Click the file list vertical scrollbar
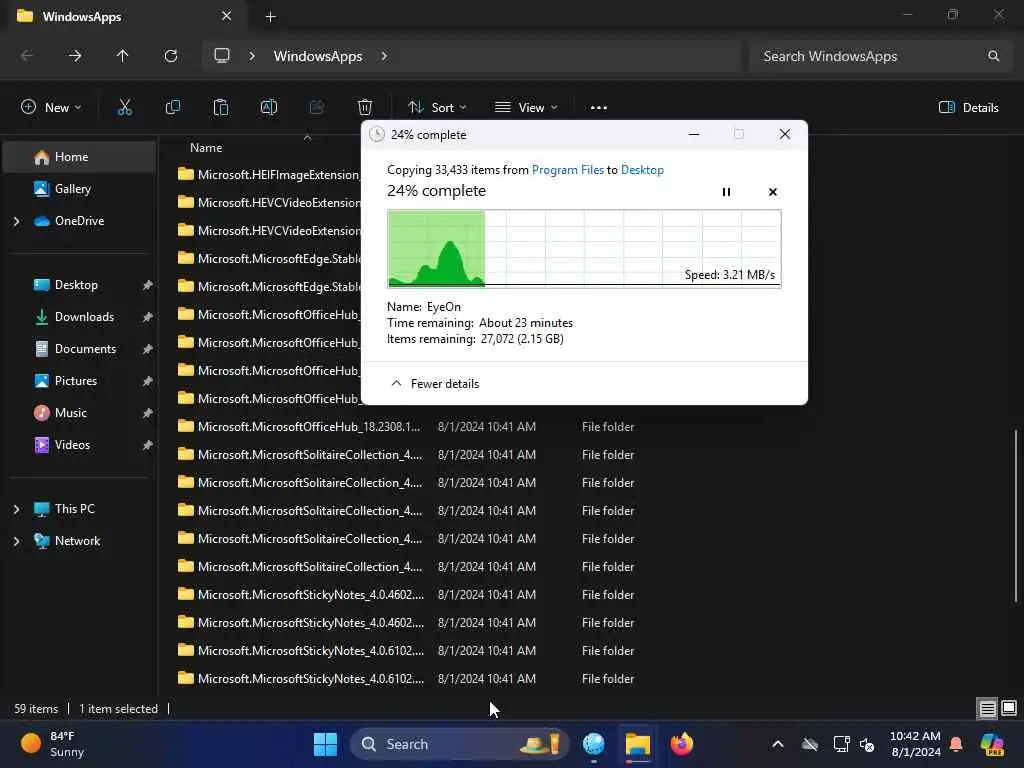Screen dimensions: 1024x768 pos(1016,516)
